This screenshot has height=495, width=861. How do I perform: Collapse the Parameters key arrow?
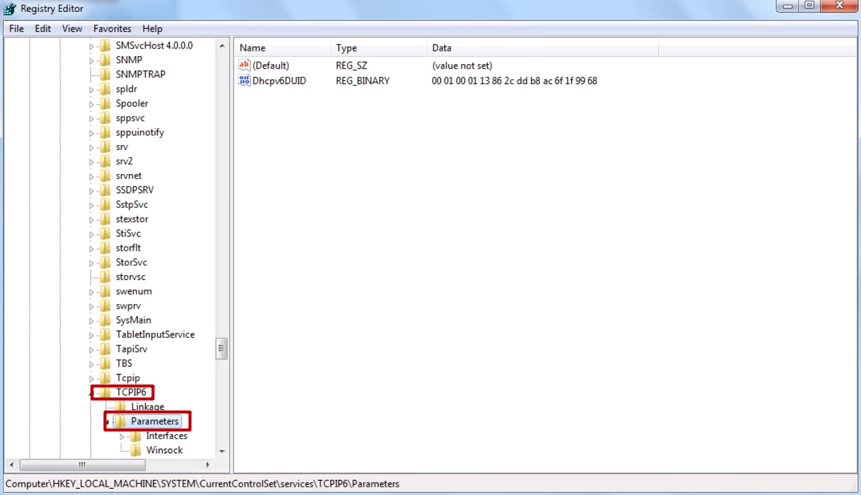[x=107, y=422]
